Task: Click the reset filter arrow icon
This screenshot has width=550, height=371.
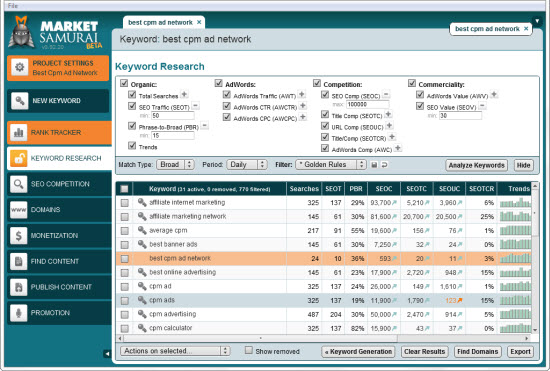Action: pos(384,165)
